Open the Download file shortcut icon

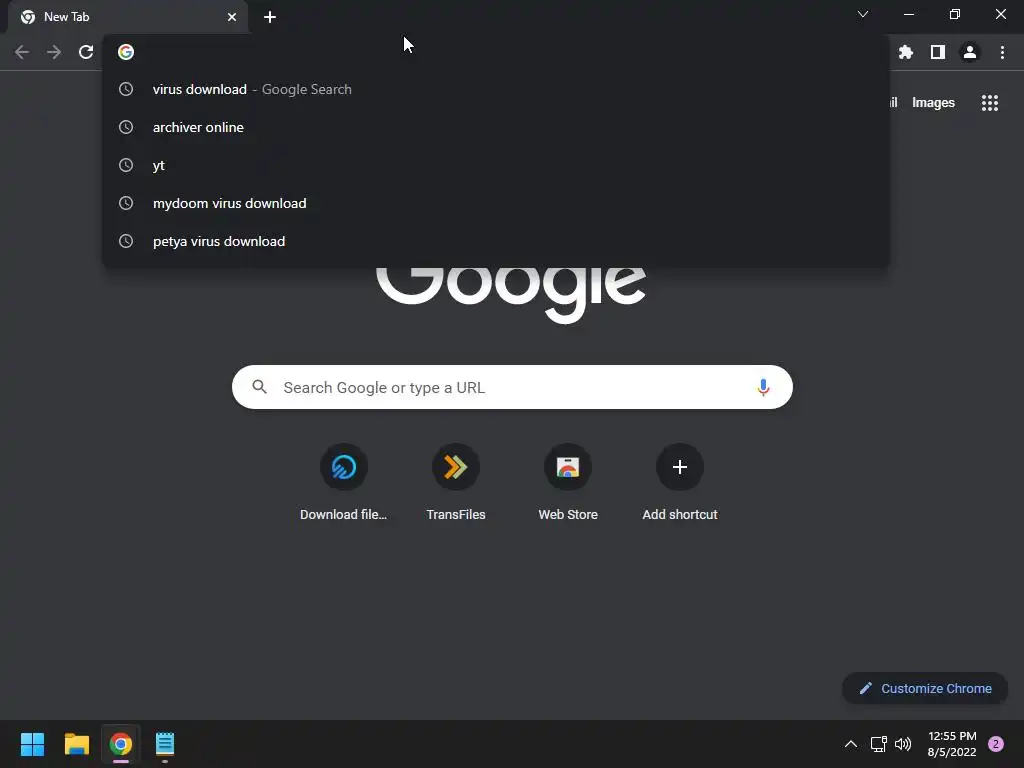tap(344, 467)
